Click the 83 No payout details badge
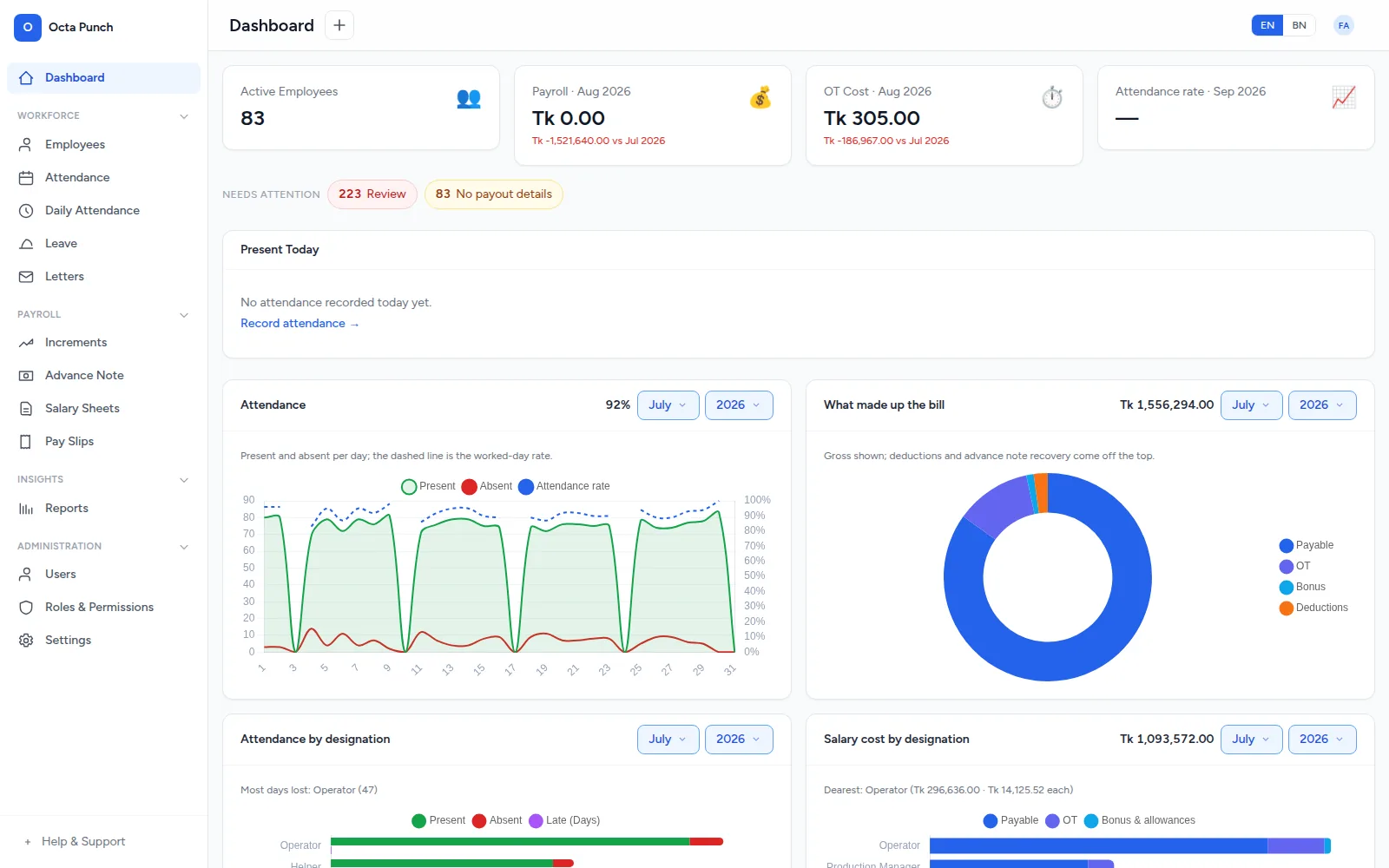 [494, 194]
